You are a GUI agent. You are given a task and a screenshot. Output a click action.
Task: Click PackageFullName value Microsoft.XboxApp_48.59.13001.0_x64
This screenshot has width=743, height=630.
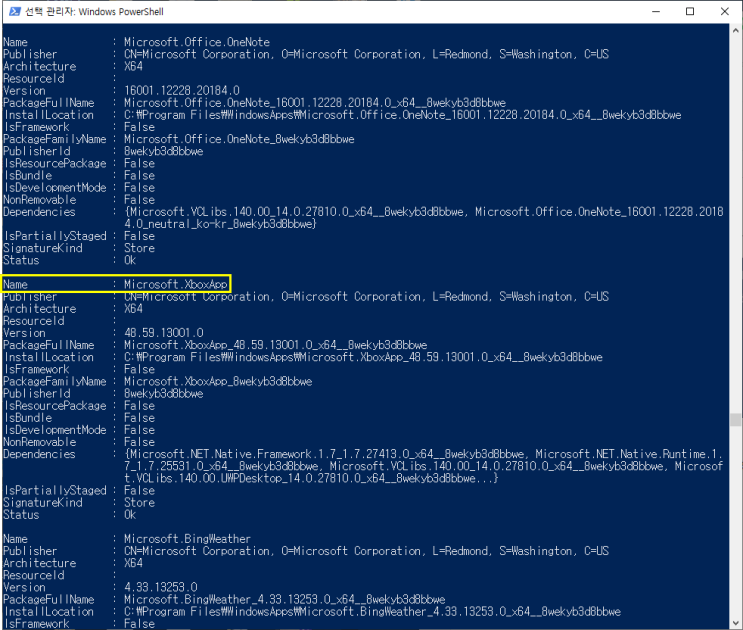pyautogui.click(x=275, y=345)
